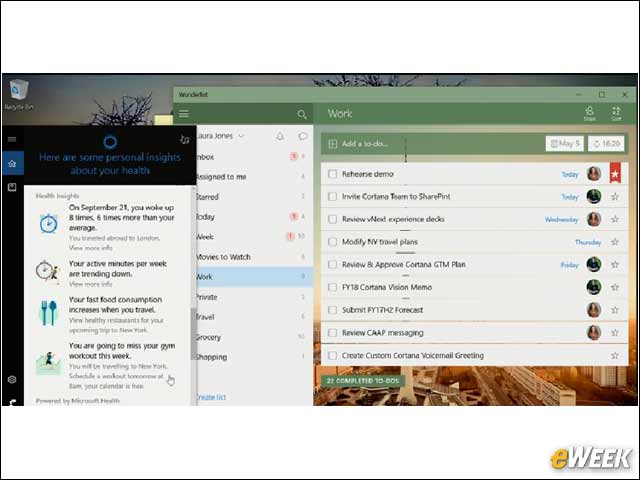This screenshot has height=480, width=640.
Task: Expand the Laura Jones account dropdown
Action: click(241, 136)
